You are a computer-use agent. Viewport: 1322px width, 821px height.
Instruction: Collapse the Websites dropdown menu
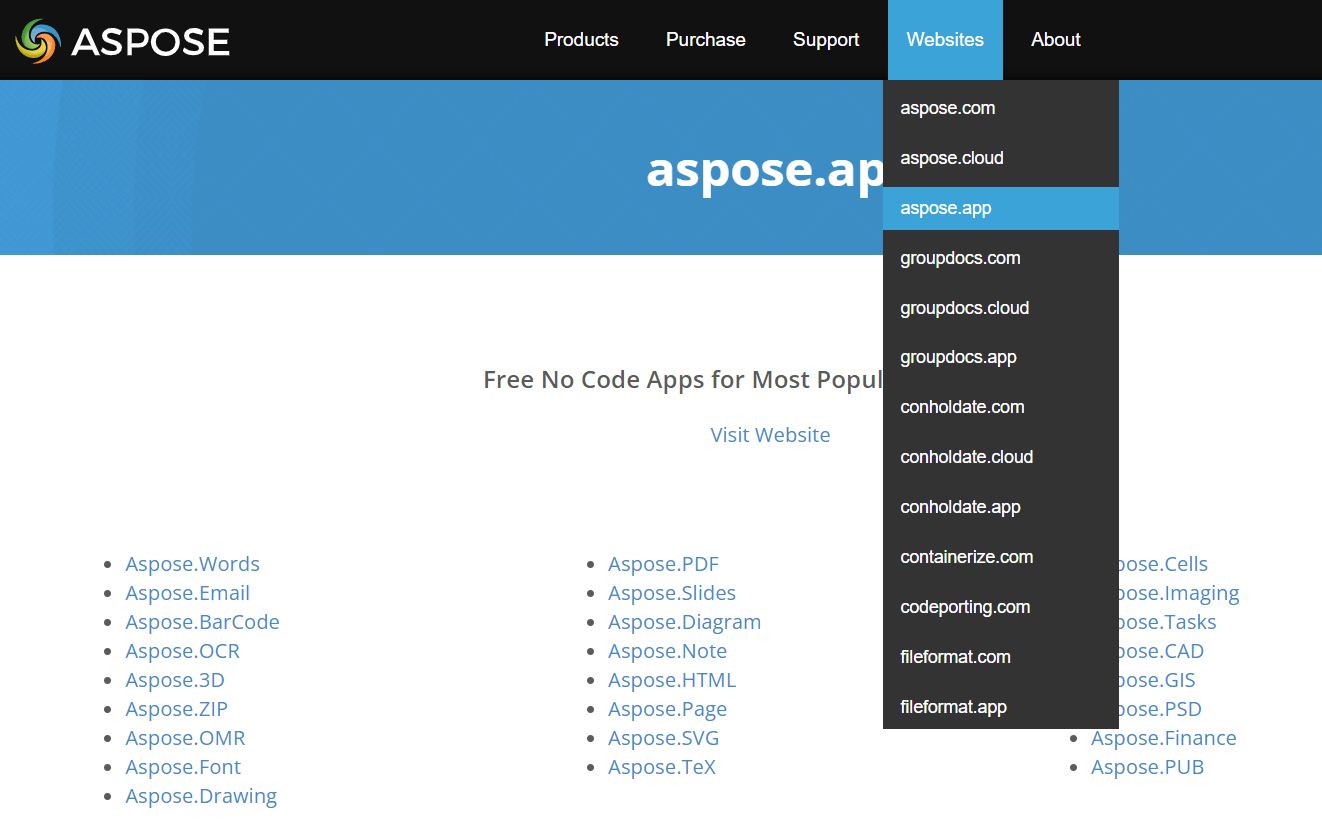(x=944, y=40)
